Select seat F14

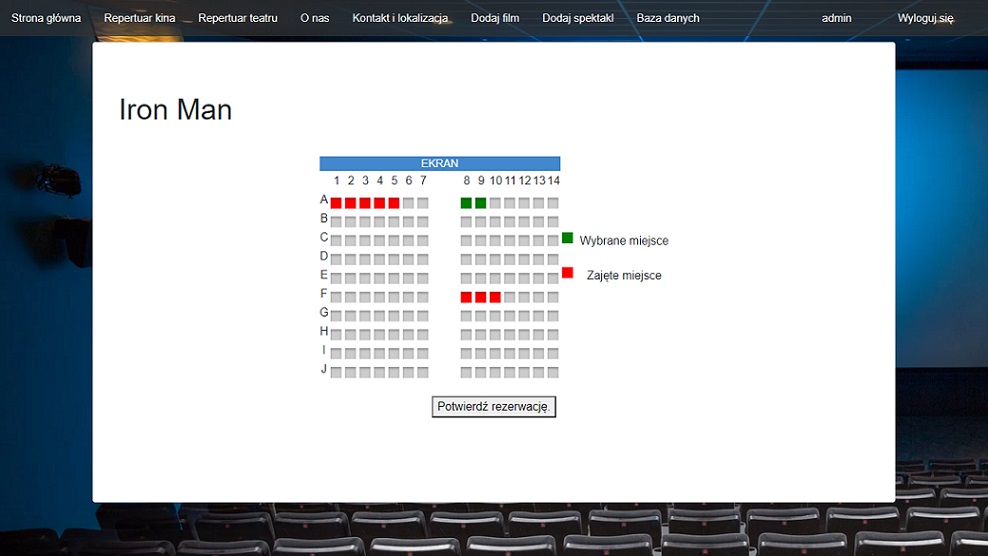click(x=553, y=297)
